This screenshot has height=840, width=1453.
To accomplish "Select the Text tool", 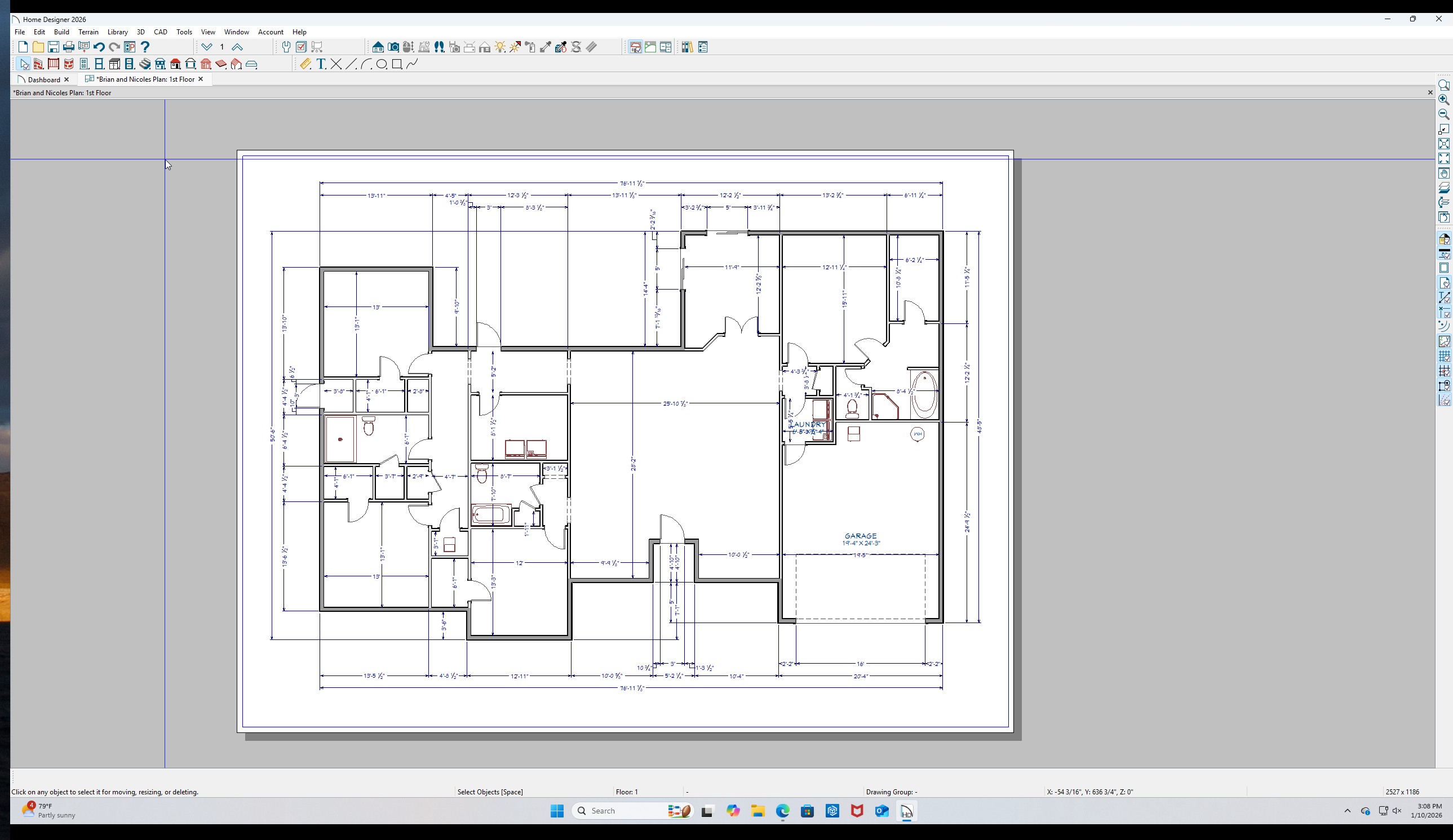I will [x=321, y=64].
